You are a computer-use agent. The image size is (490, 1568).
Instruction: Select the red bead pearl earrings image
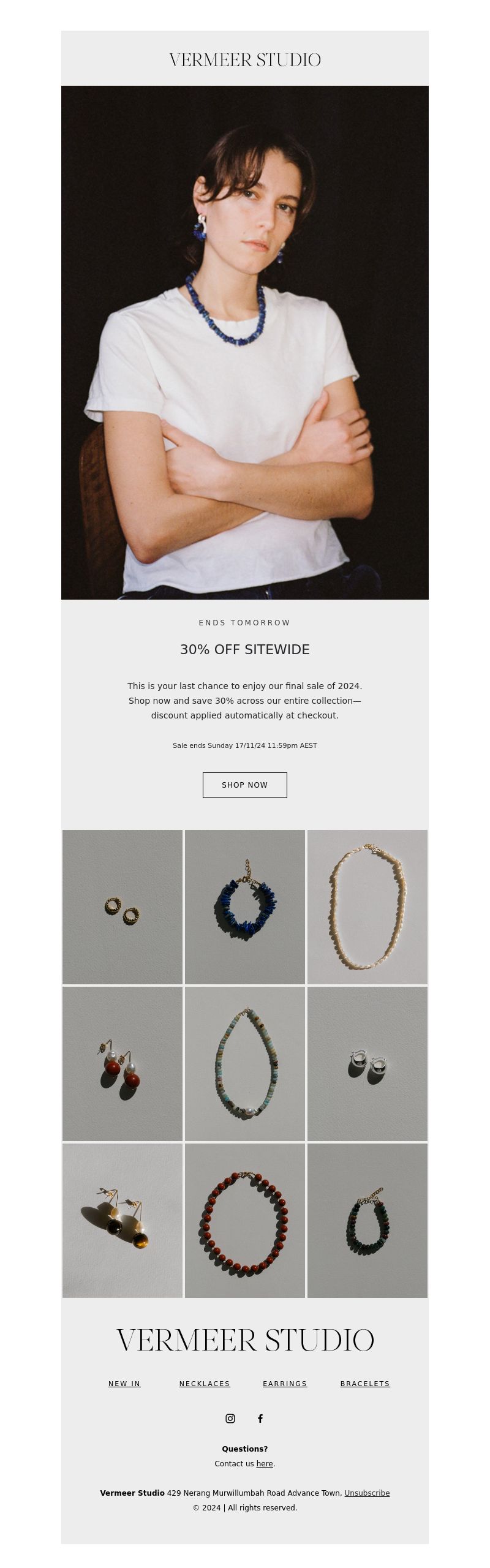(x=123, y=1063)
